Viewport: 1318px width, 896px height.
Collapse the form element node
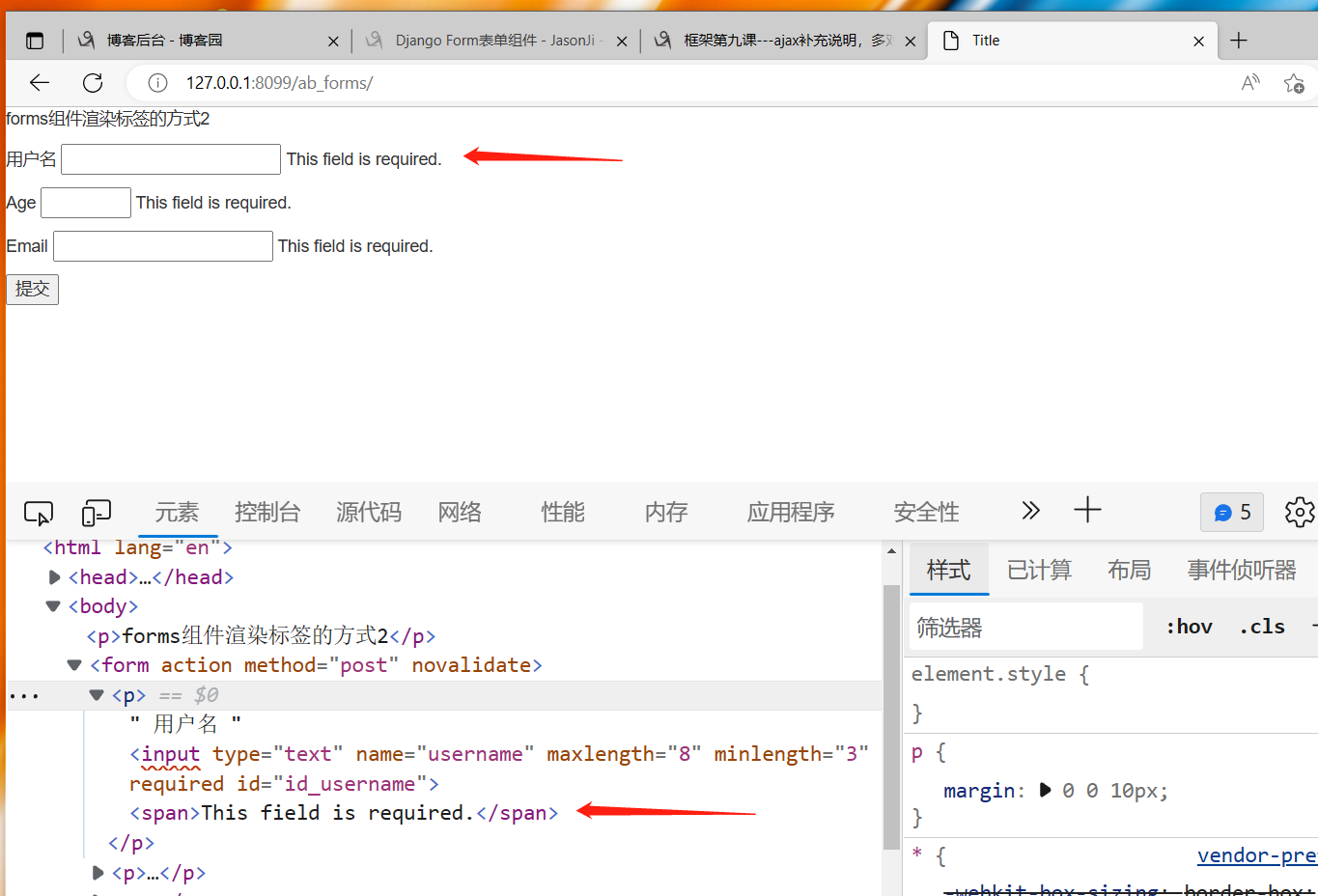pos(74,665)
